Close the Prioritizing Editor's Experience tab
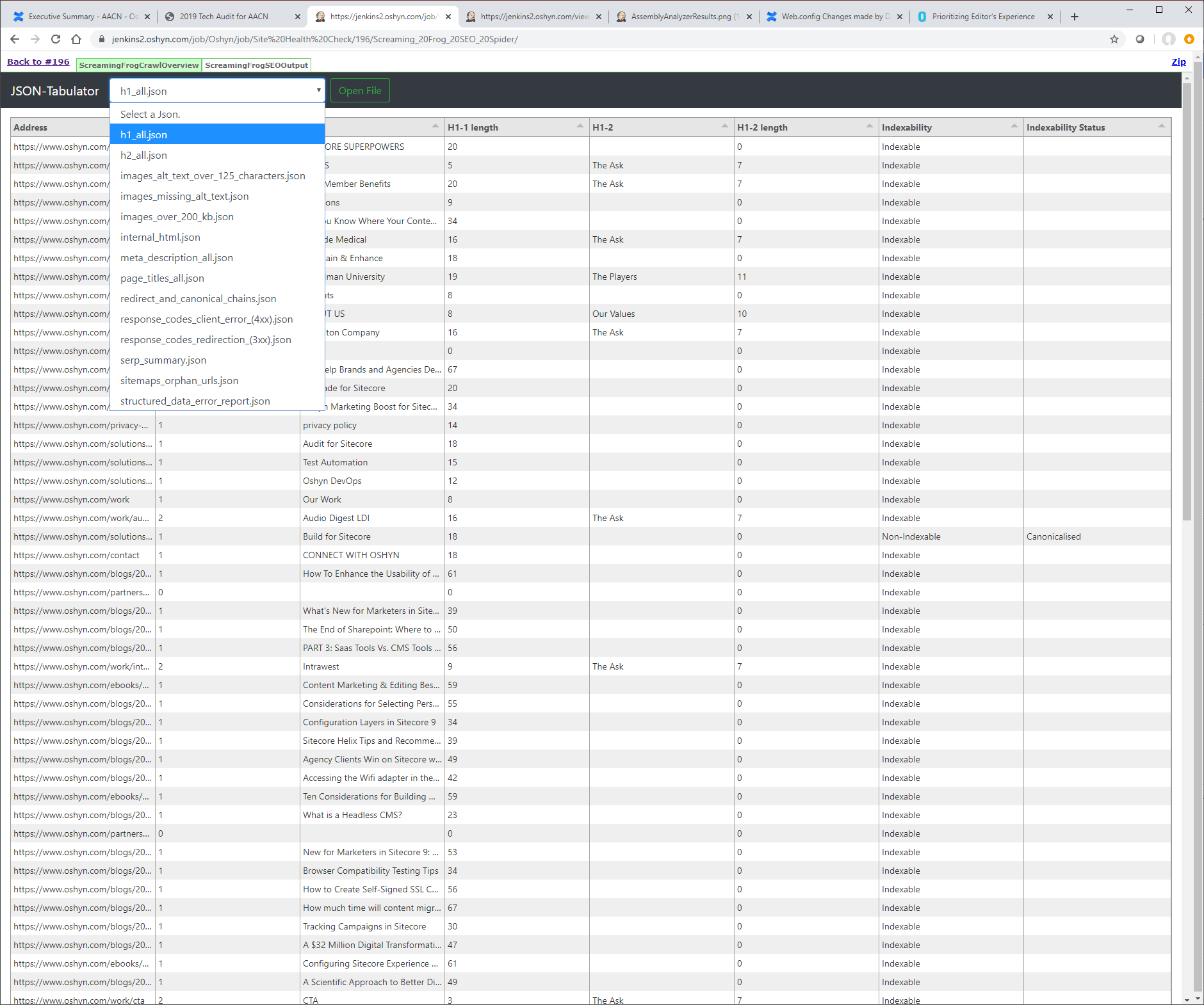 point(1050,17)
